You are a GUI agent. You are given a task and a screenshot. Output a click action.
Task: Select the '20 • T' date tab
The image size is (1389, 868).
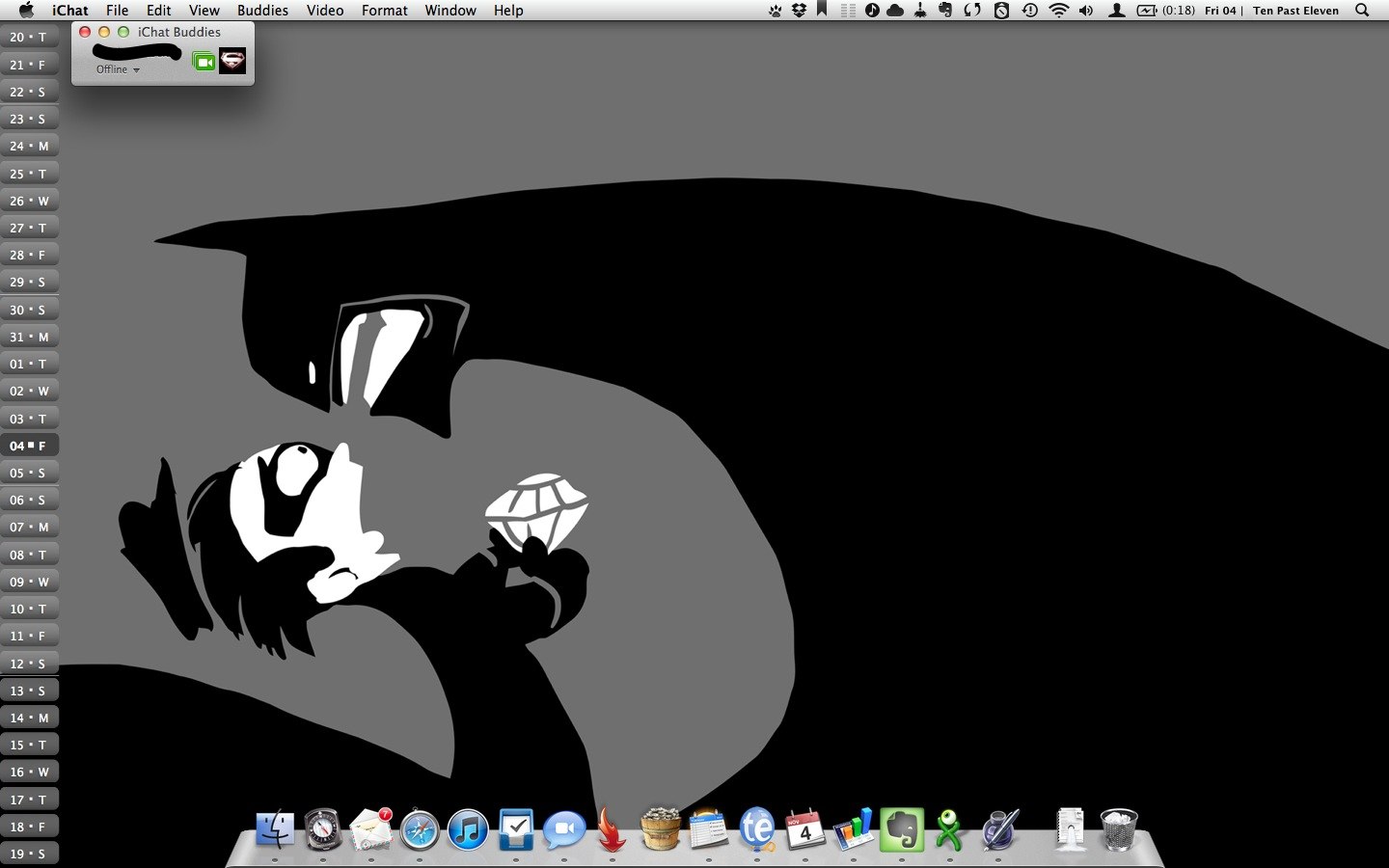click(x=29, y=37)
